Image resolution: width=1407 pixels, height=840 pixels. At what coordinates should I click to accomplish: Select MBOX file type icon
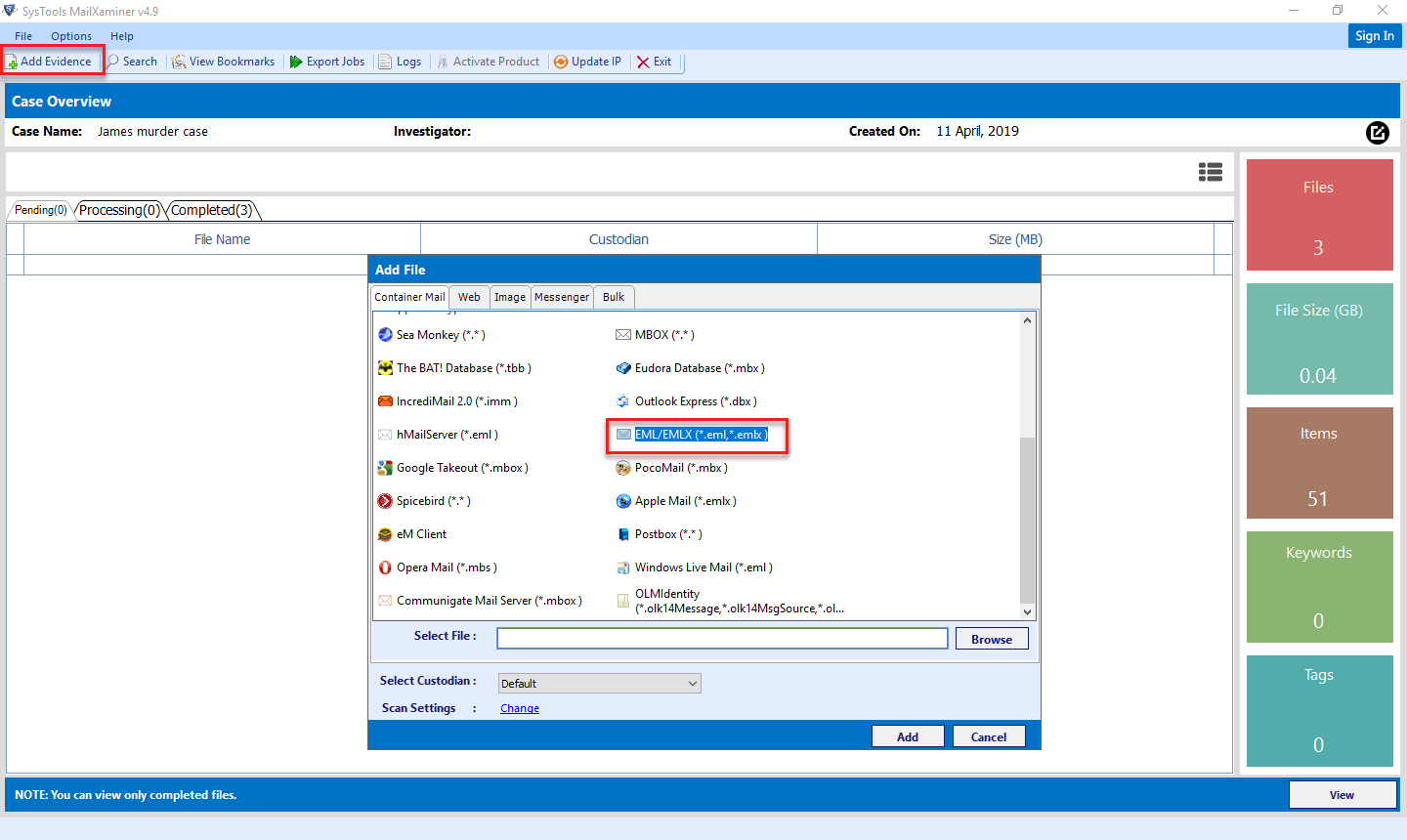click(623, 335)
